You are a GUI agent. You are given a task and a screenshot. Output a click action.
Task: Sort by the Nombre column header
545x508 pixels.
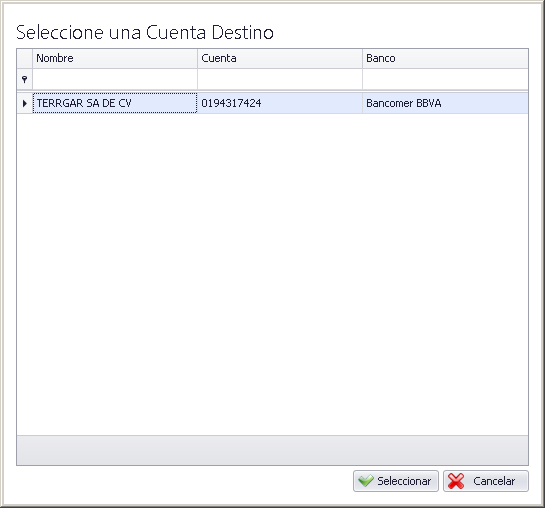[115, 58]
